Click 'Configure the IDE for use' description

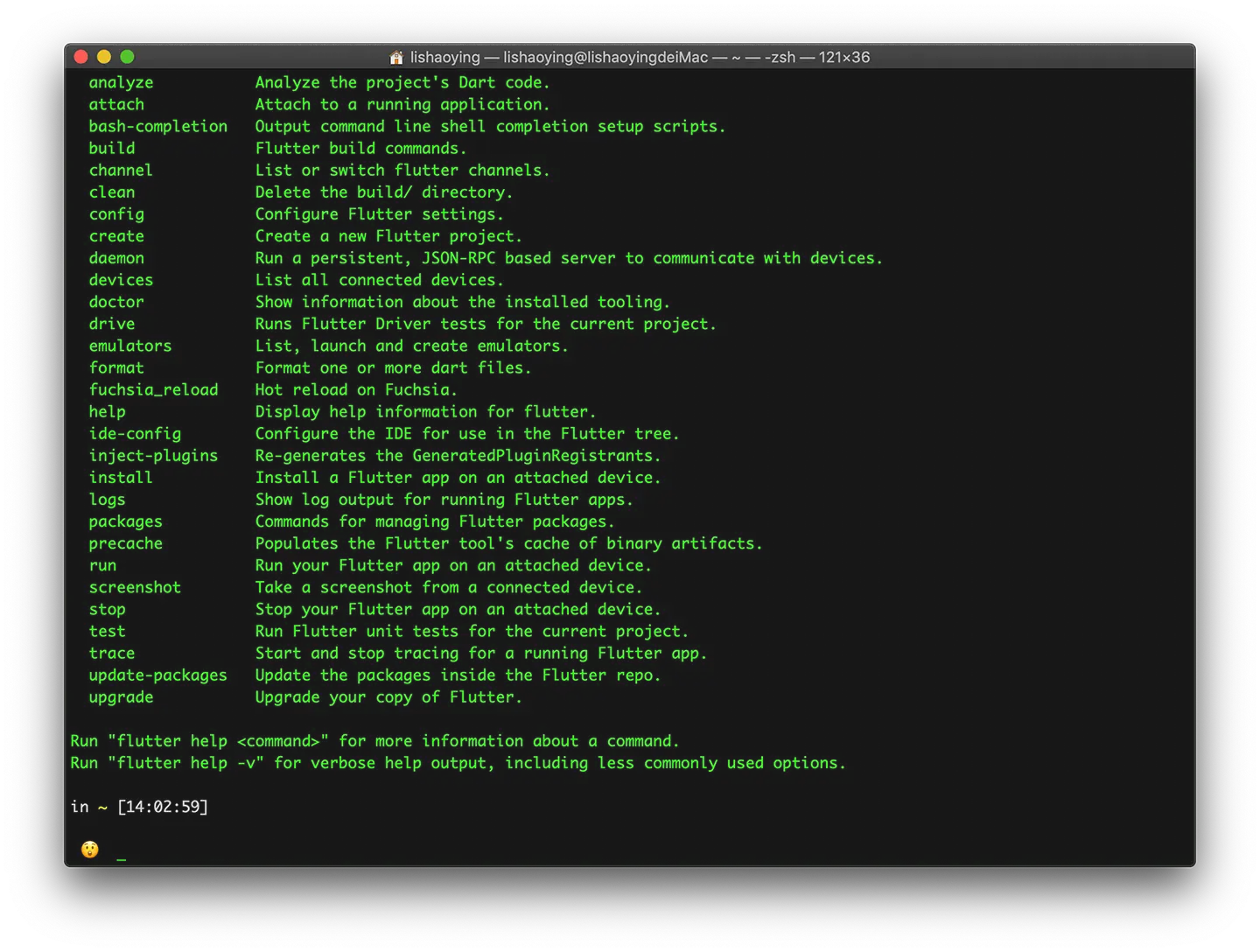point(467,434)
